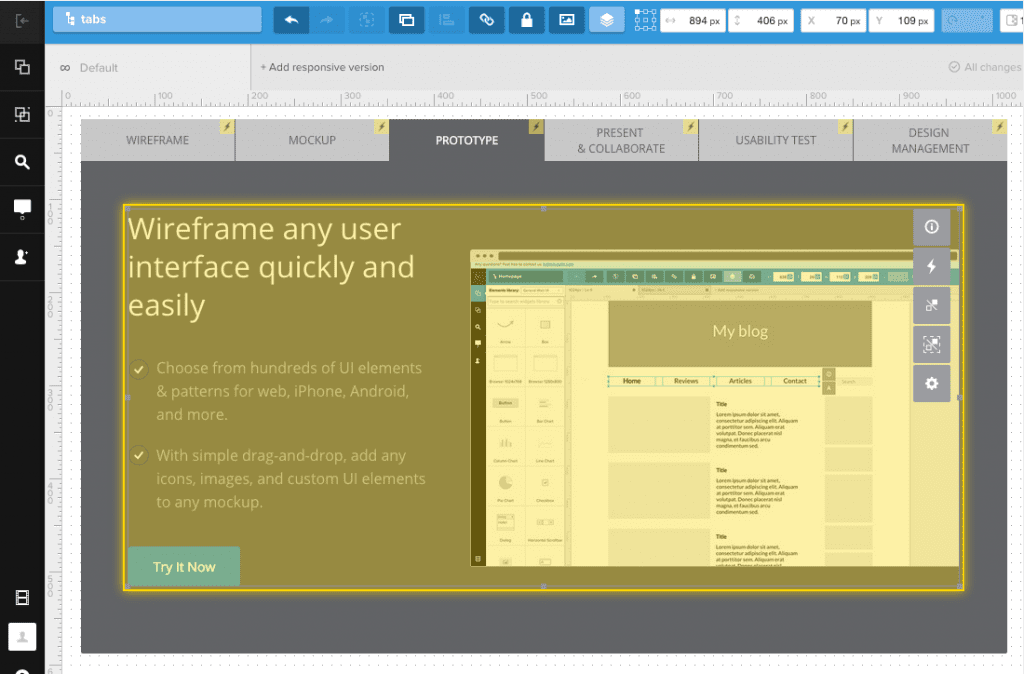This screenshot has width=1024, height=674.
Task: Click the exit editor arrow icon
Action: [x=22, y=21]
